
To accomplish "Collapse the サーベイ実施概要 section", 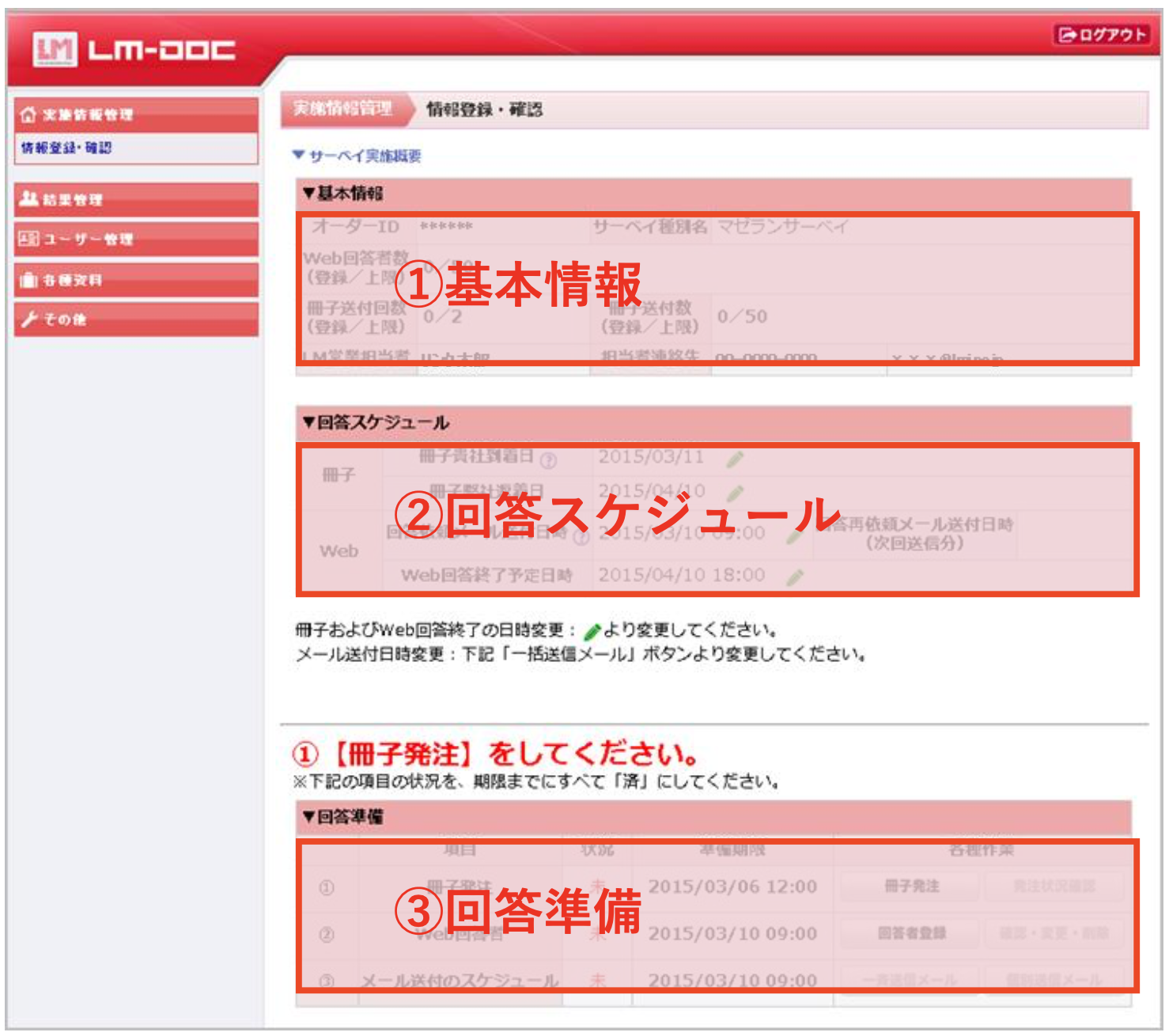I will (357, 156).
